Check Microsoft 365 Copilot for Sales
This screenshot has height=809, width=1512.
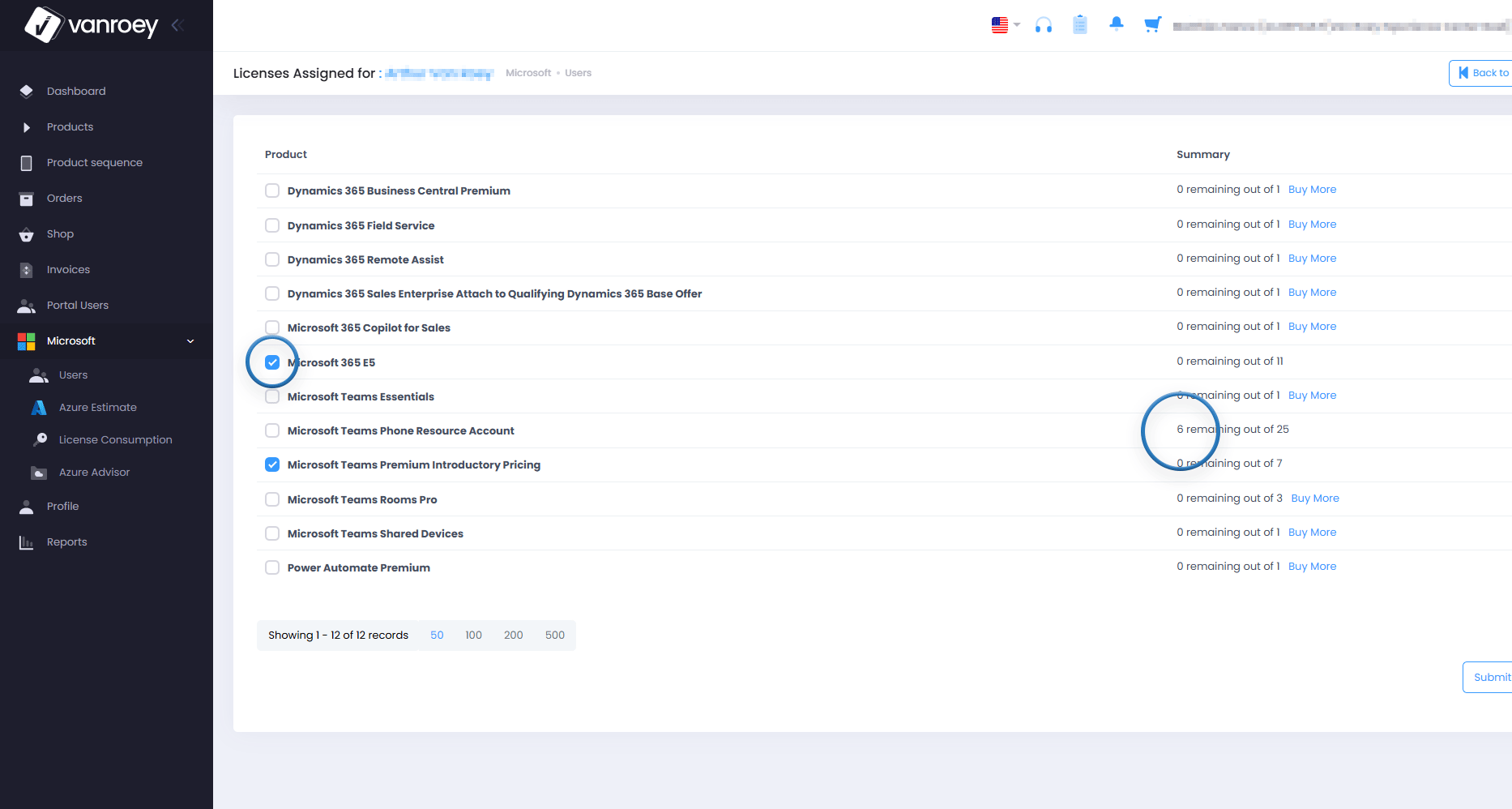(272, 327)
